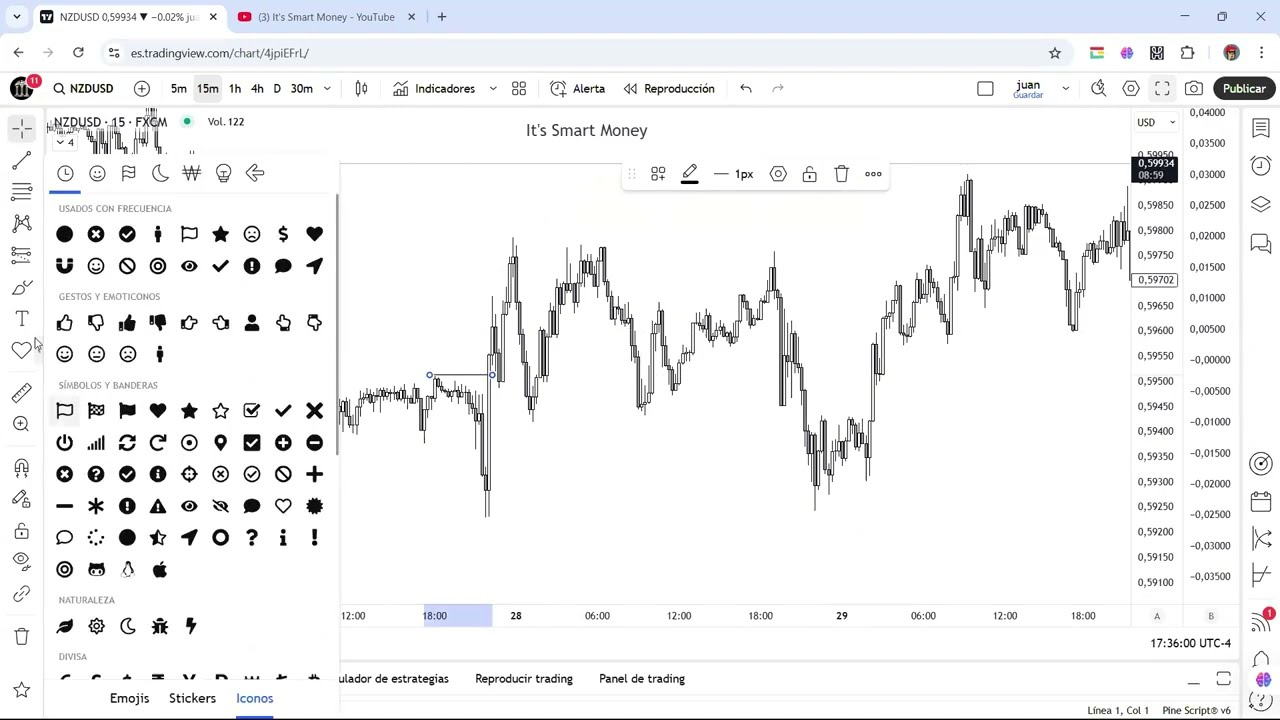Viewport: 1280px width, 720px height.
Task: Select the text annotation tool
Action: [21, 319]
